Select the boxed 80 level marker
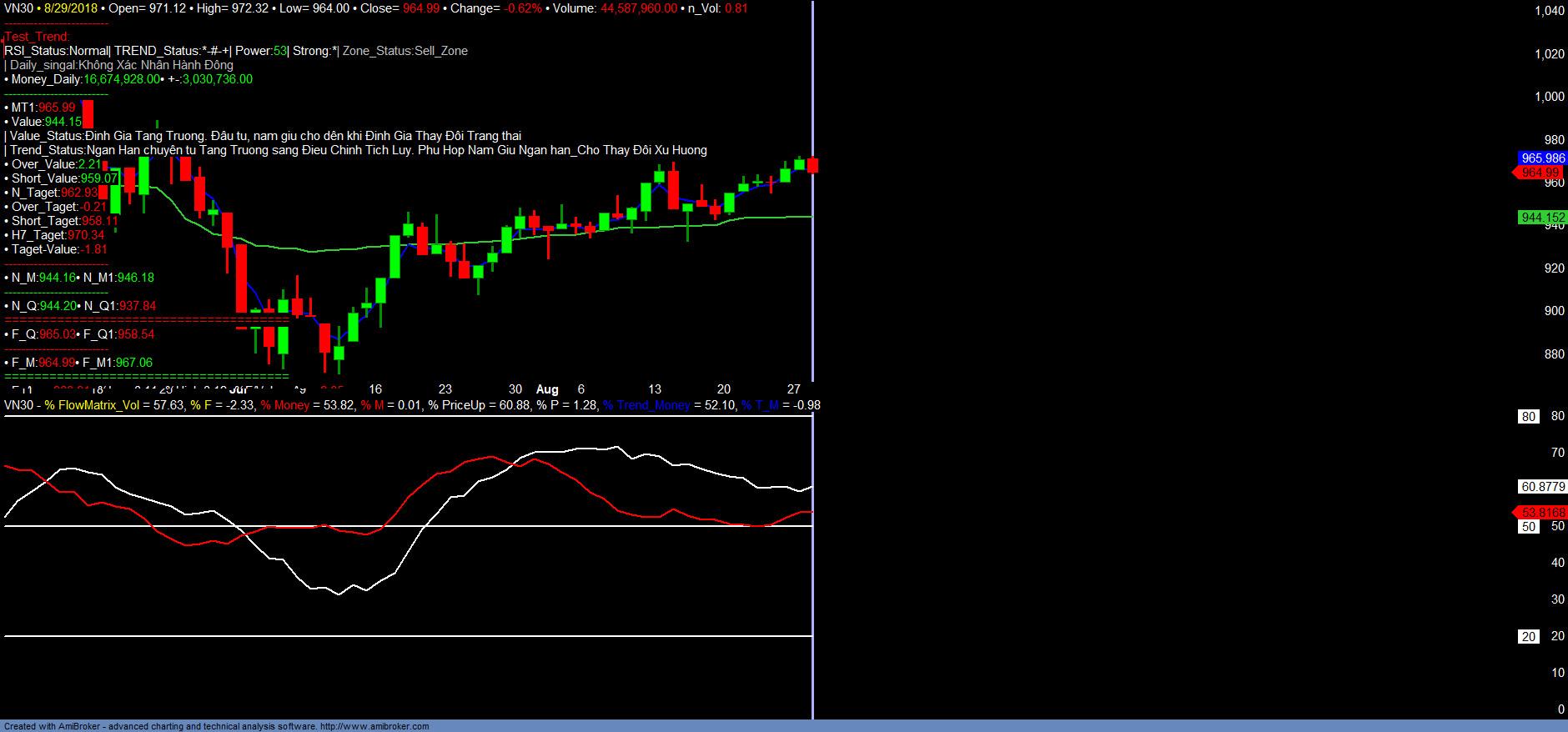The image size is (1568, 732). tap(1528, 417)
